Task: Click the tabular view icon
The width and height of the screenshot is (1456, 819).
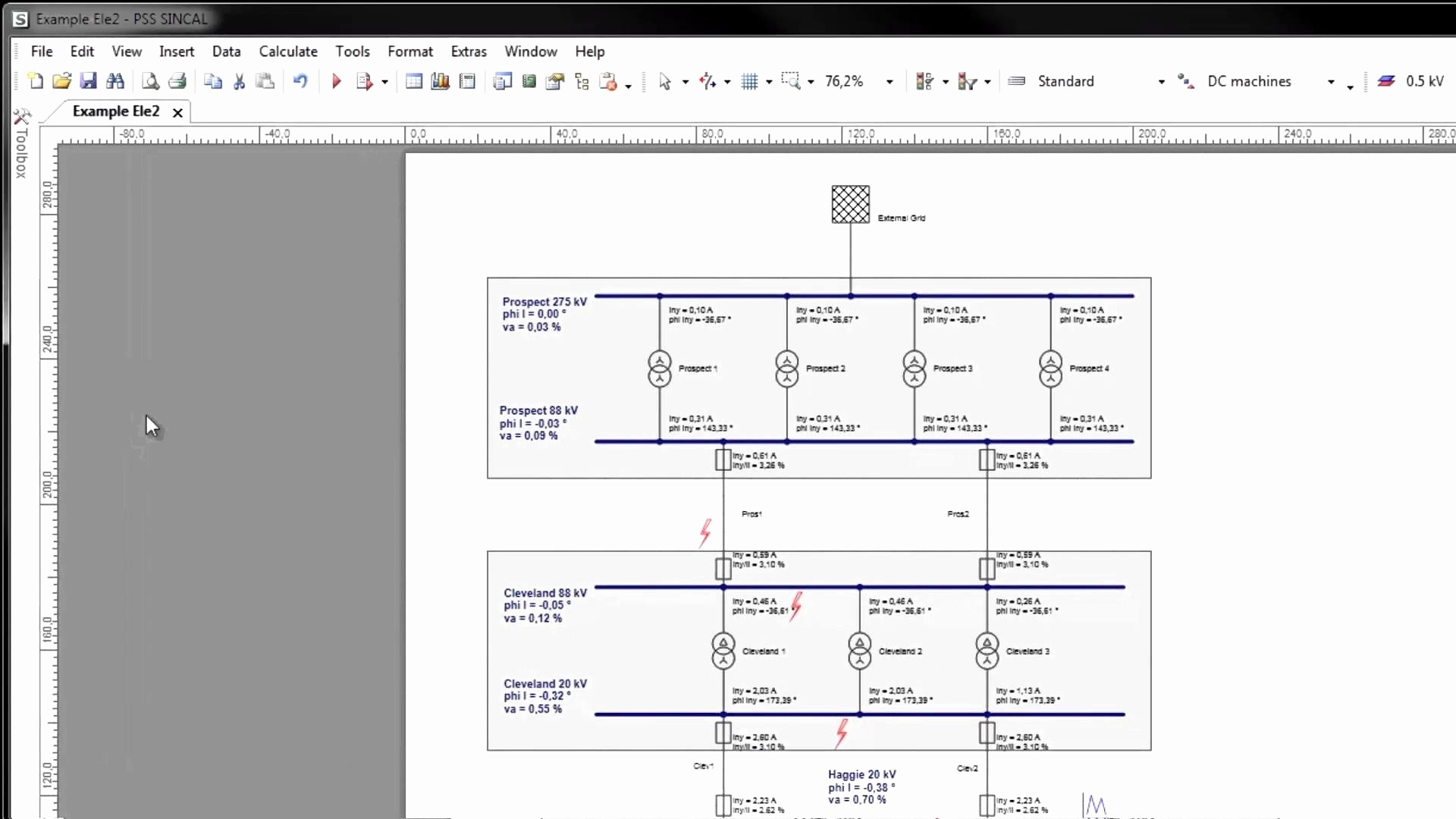Action: coord(414,81)
